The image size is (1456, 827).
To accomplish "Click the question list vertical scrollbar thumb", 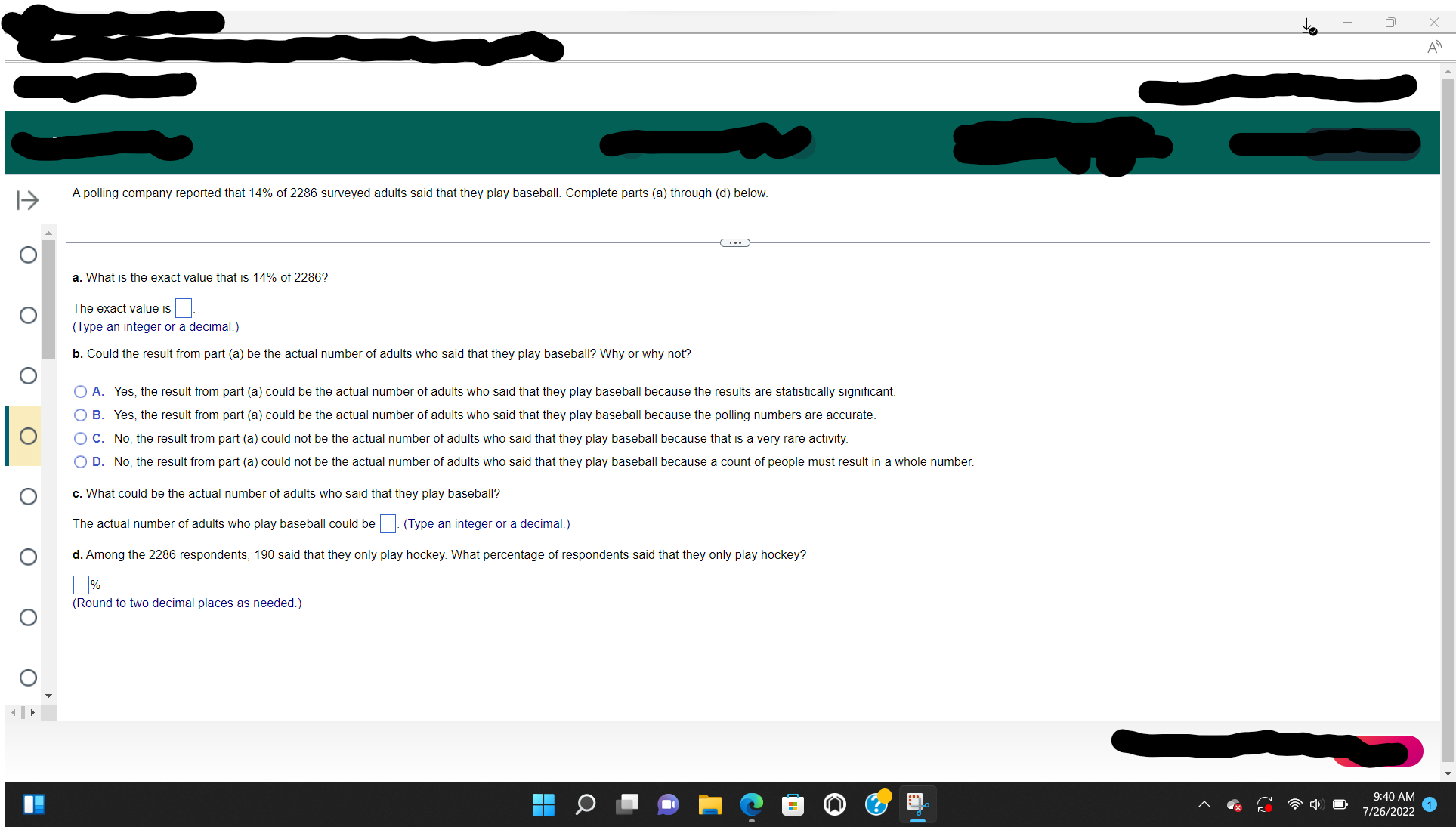I will [49, 298].
